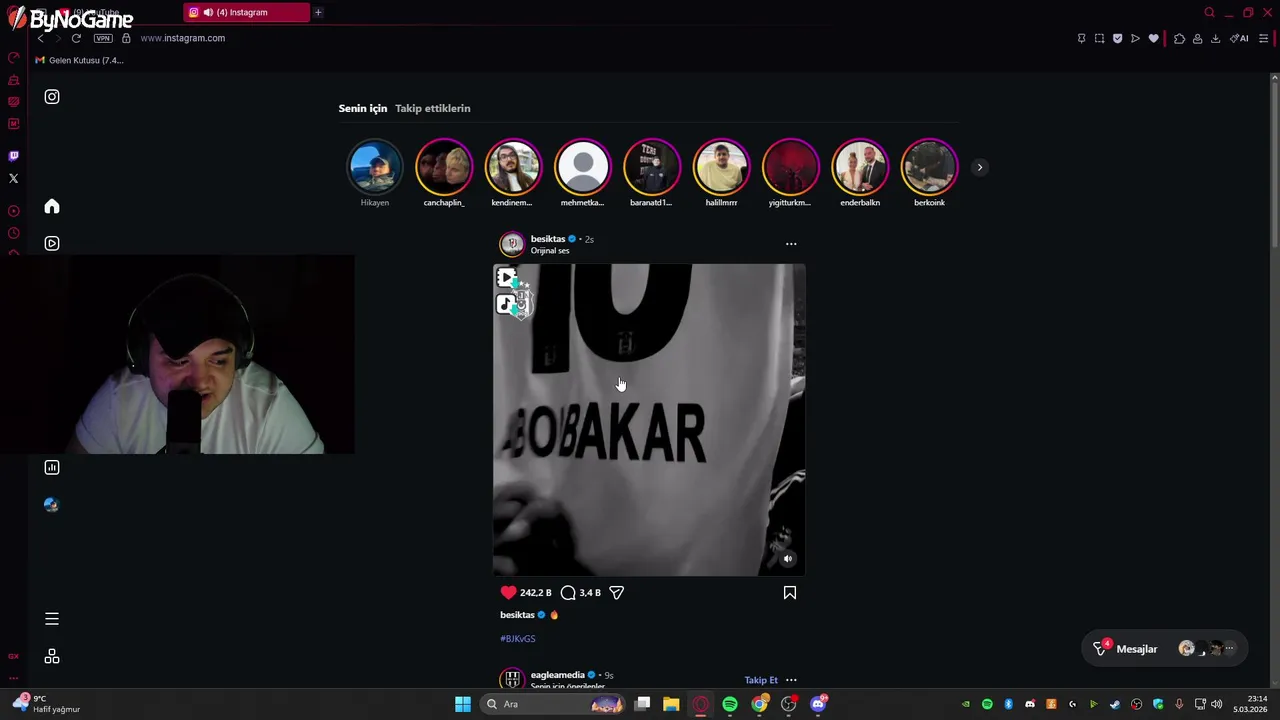Open Instagram dashboard chart icon
Image resolution: width=1280 pixels, height=720 pixels.
pyautogui.click(x=52, y=467)
